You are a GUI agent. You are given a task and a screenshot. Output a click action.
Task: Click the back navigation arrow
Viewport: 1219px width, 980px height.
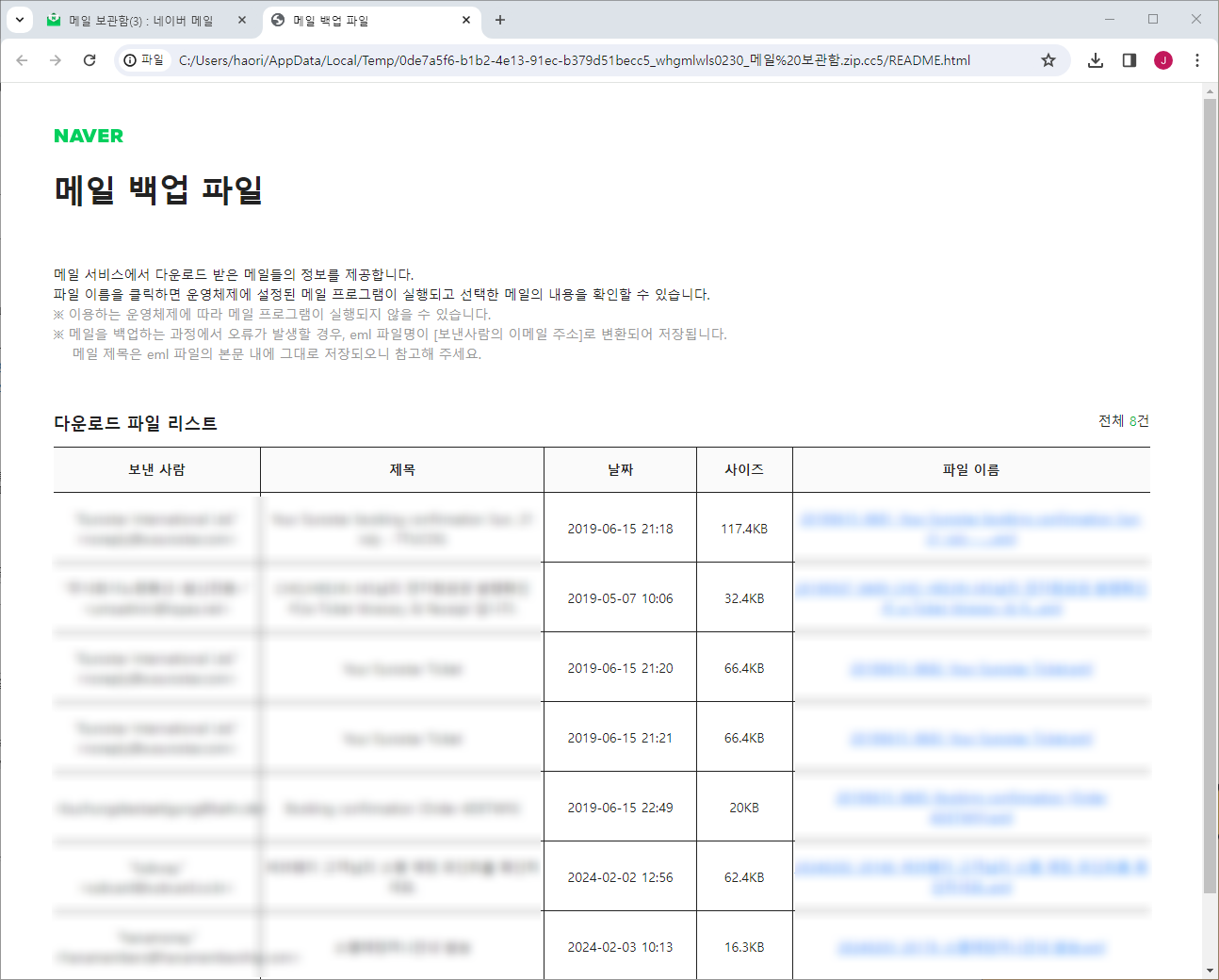(x=22, y=59)
